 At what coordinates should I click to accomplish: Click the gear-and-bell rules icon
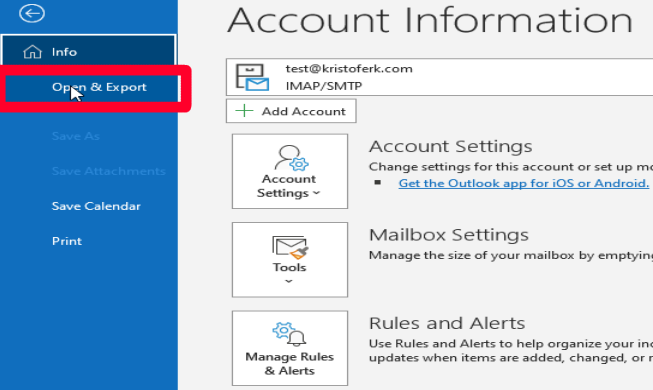289,334
